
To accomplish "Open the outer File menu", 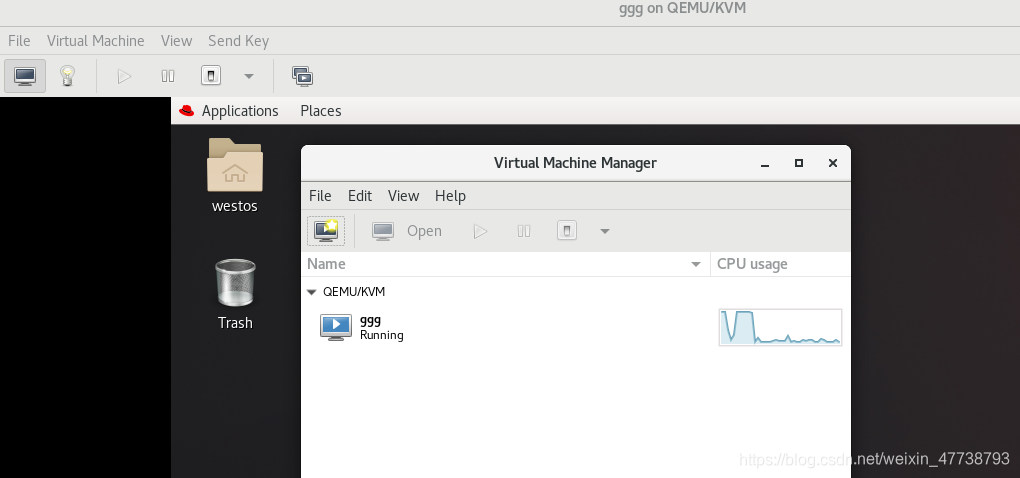I will coord(19,41).
